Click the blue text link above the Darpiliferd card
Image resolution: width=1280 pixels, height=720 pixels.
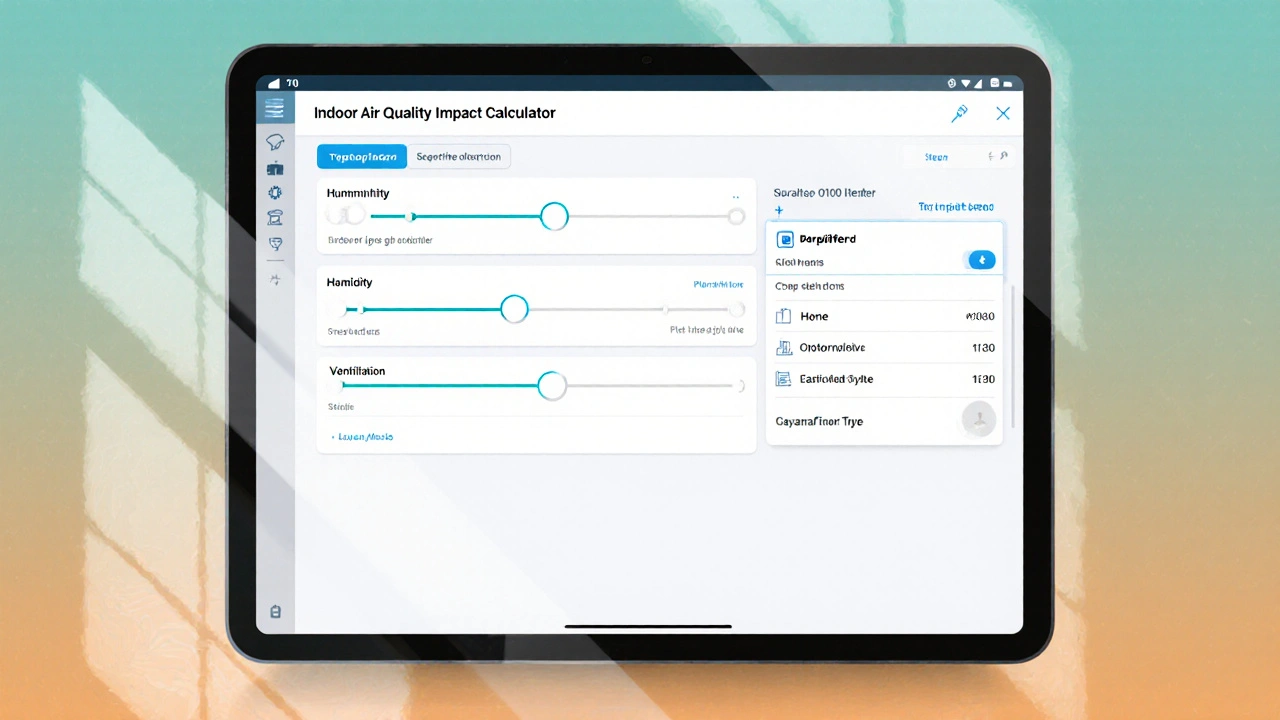pos(955,207)
